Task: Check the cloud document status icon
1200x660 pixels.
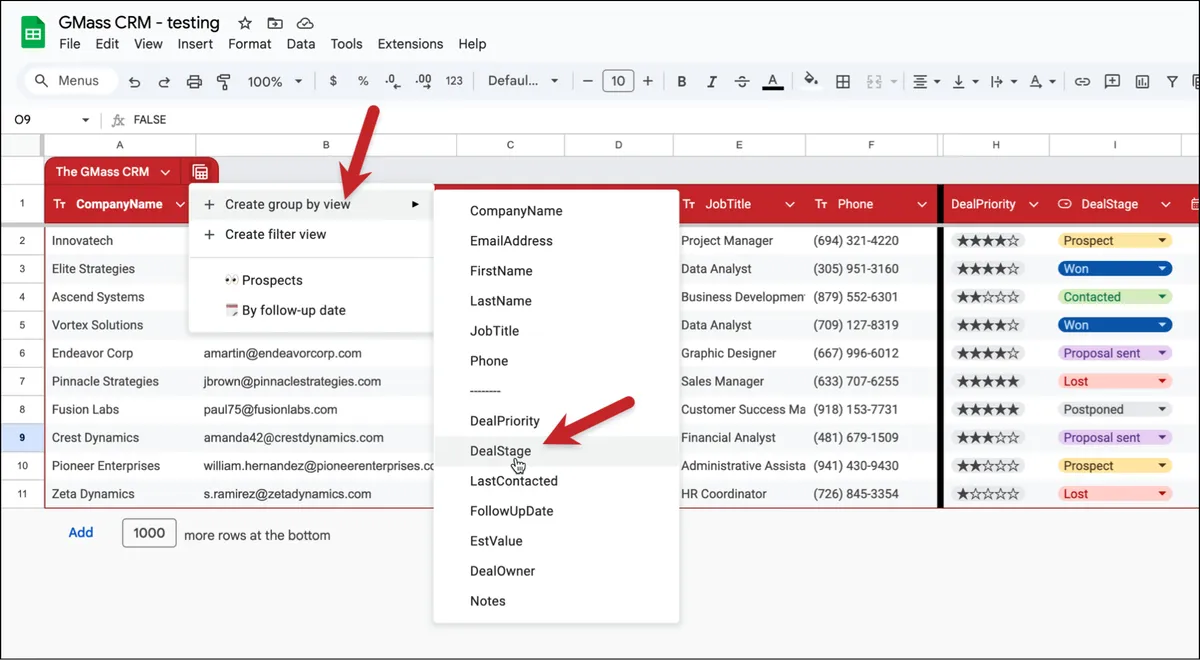Action: coord(305,22)
